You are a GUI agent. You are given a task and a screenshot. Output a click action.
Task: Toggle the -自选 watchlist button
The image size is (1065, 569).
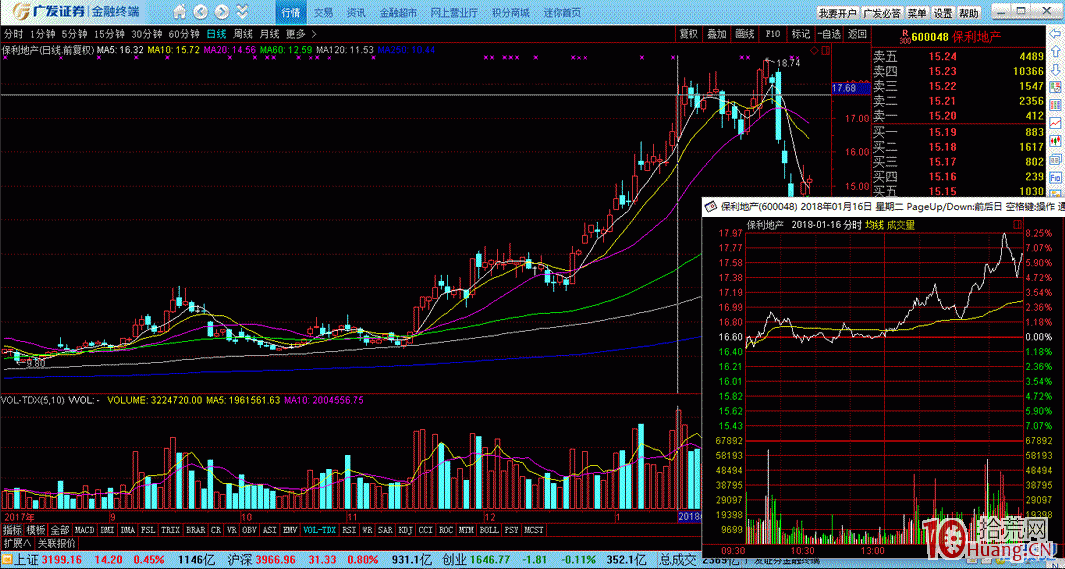coord(829,34)
